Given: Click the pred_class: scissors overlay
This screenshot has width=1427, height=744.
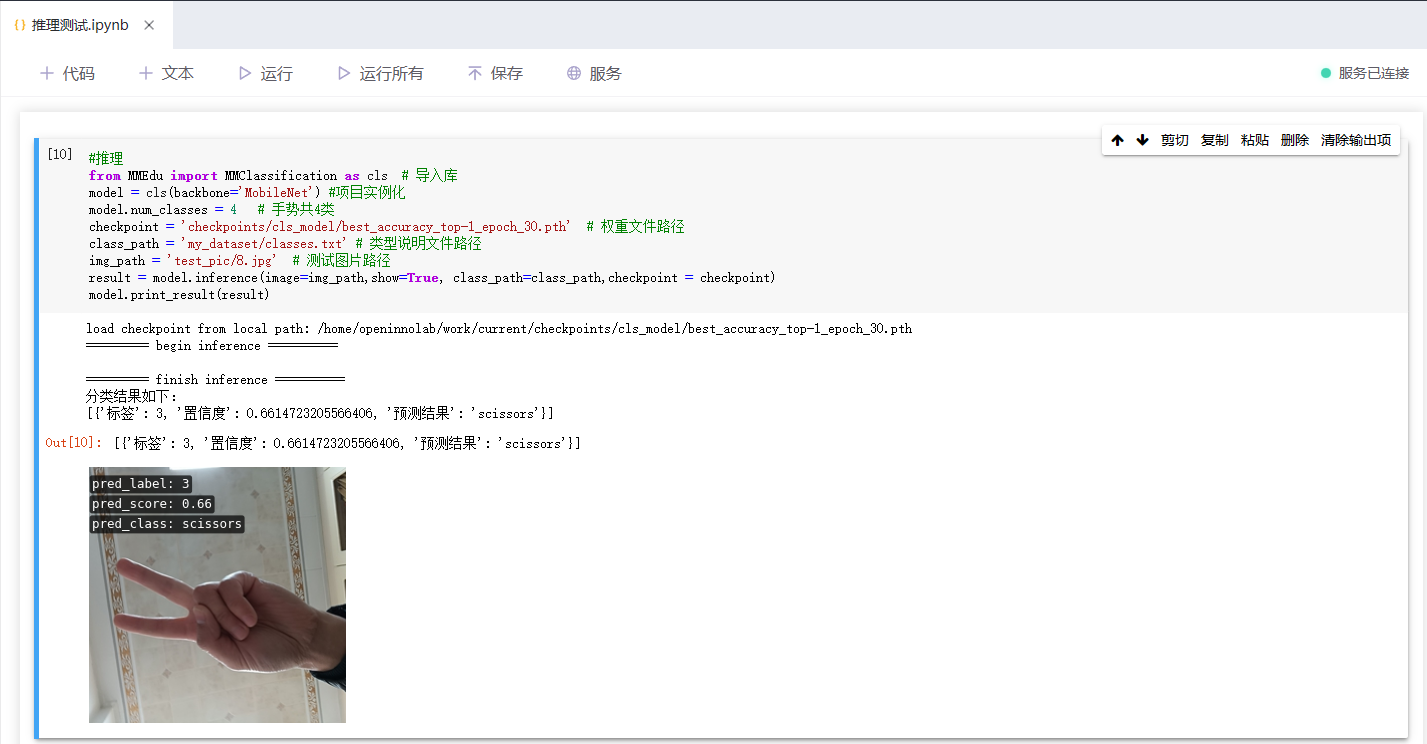Looking at the screenshot, I should click(167, 524).
